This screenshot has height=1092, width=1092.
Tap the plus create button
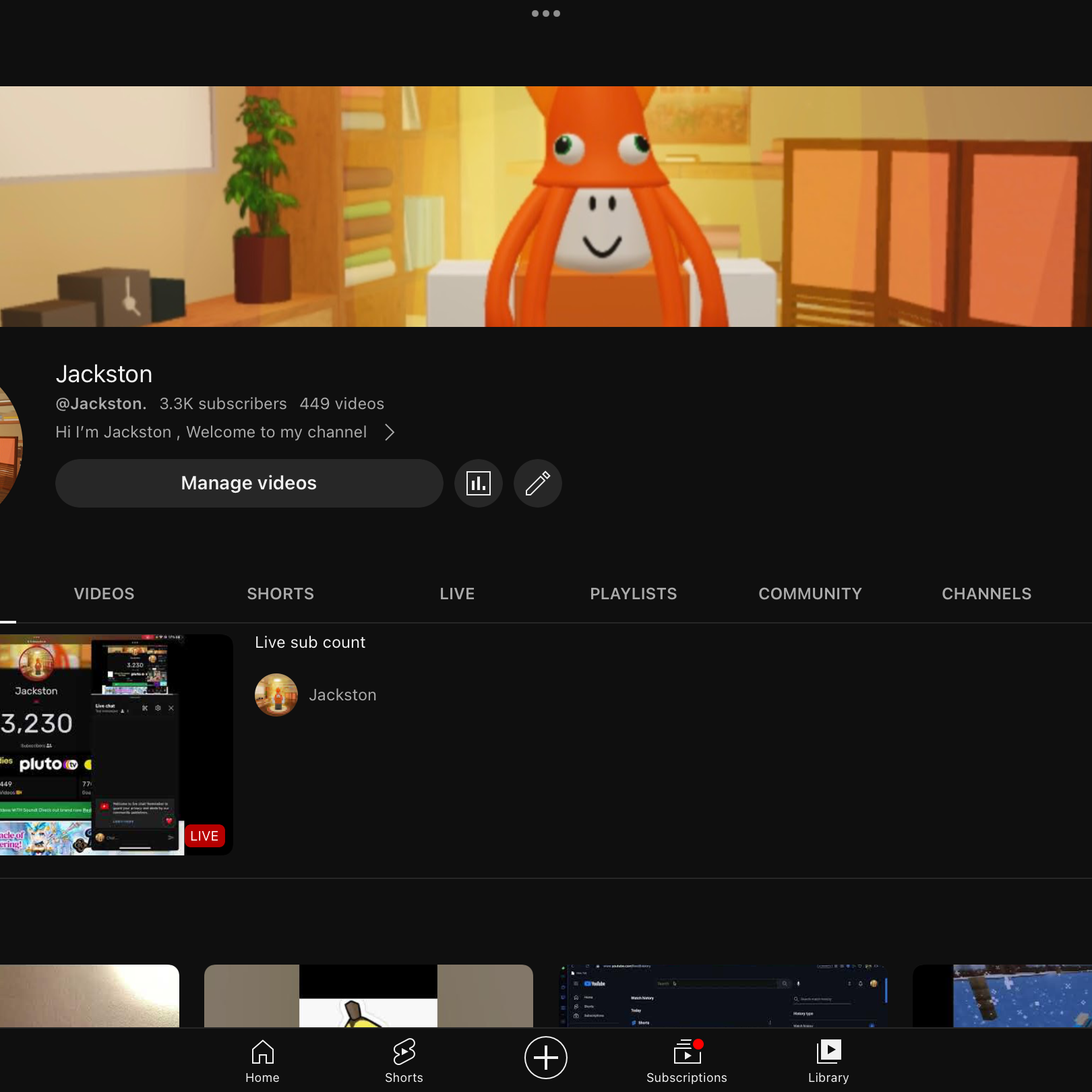546,1058
